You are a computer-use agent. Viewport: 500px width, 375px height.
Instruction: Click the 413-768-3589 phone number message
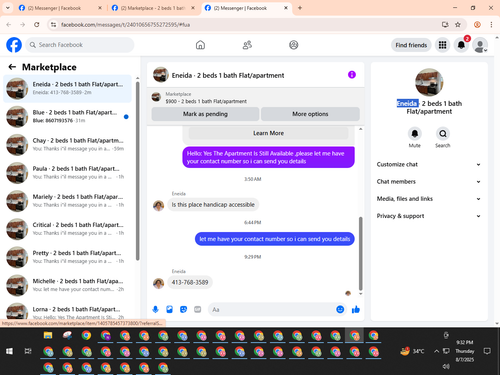[x=190, y=282]
